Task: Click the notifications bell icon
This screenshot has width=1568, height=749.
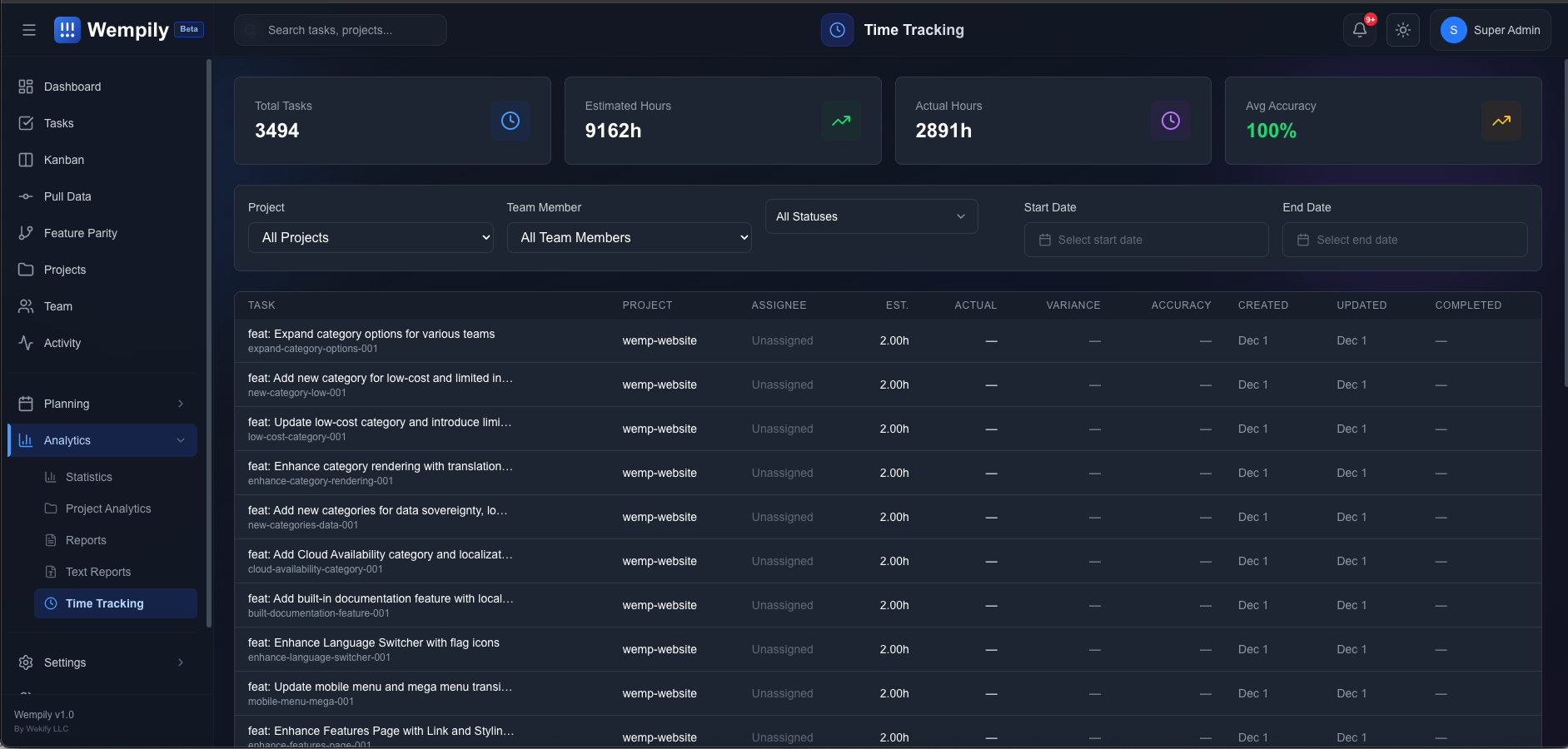Action: coord(1359,30)
